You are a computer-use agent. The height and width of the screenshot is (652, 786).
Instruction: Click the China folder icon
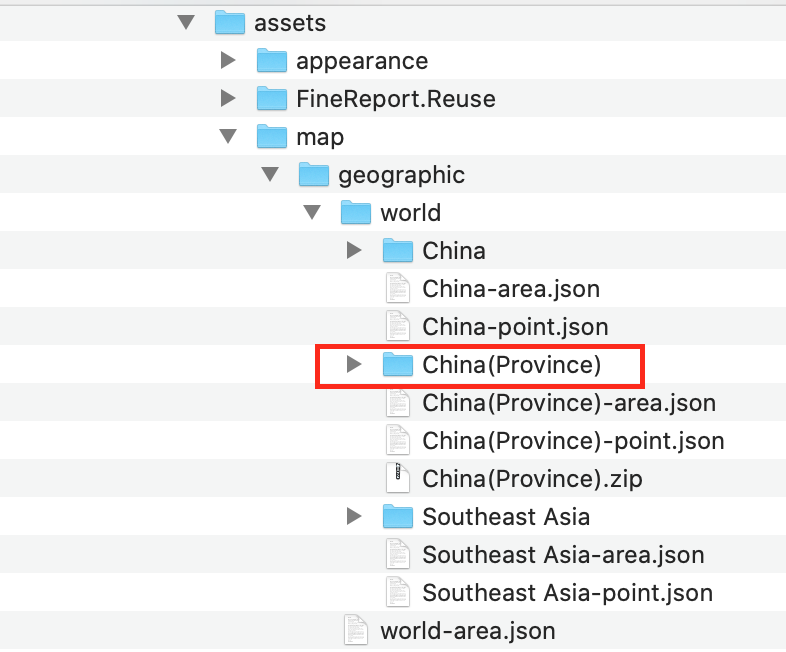[398, 251]
